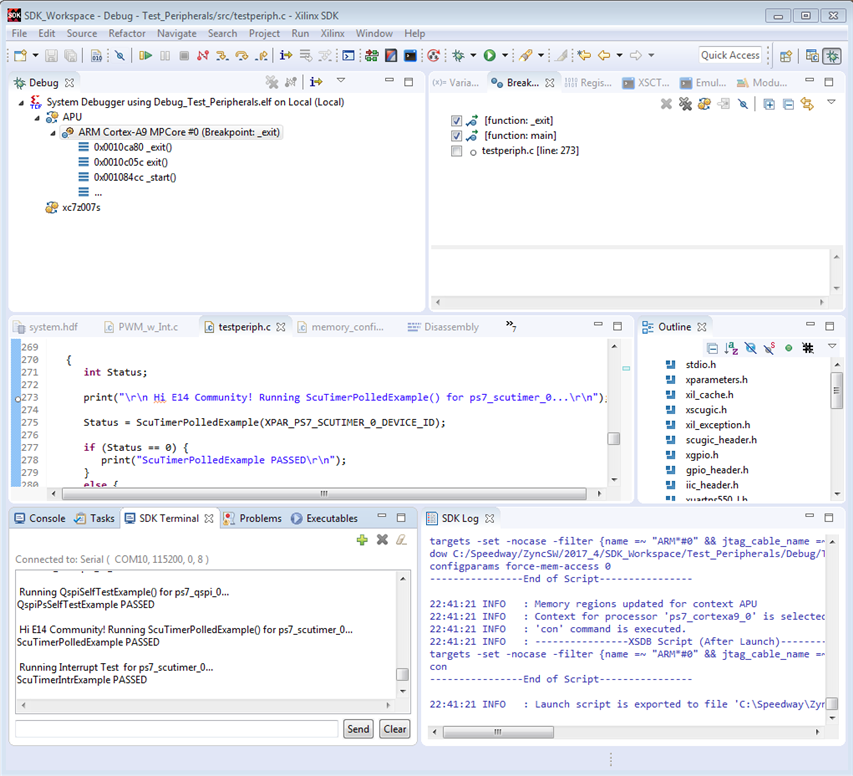The height and width of the screenshot is (776, 853).
Task: Click the New toolbar icon
Action: pos(21,55)
